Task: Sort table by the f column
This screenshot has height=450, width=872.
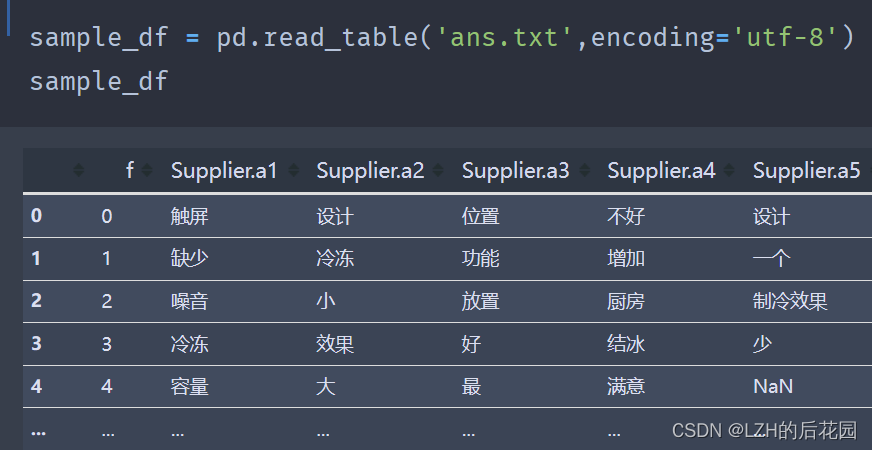Action: coord(147,171)
